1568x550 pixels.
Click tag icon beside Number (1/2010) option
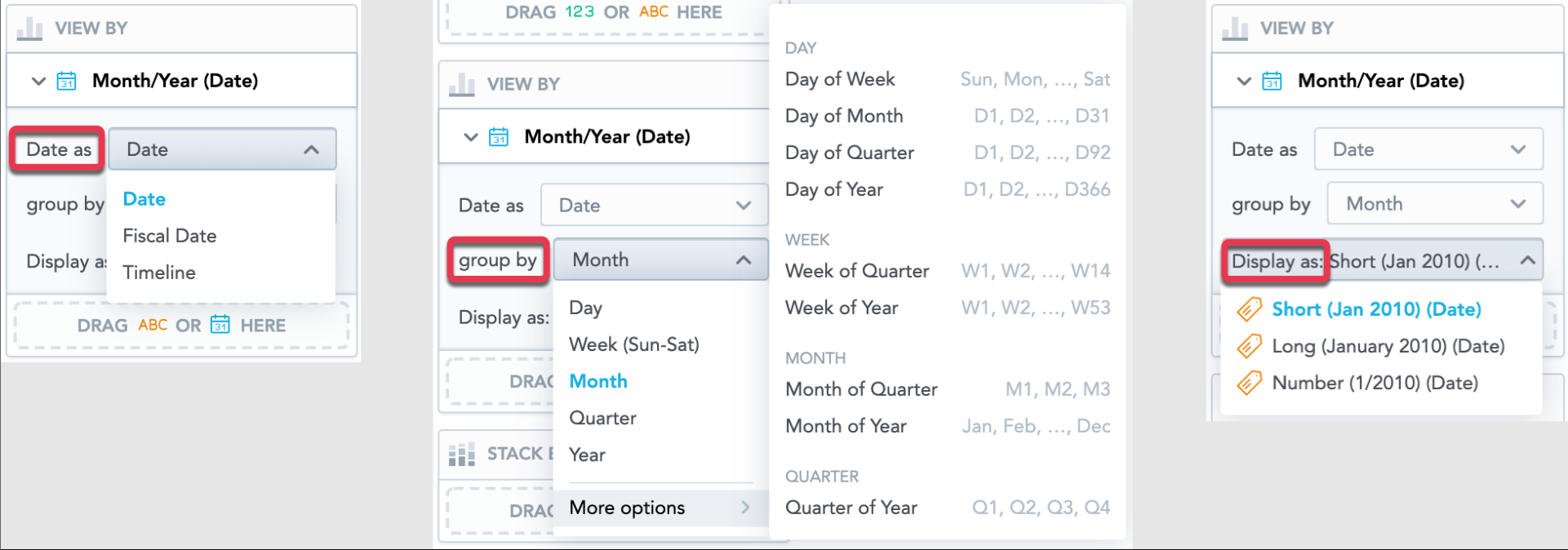1249,383
